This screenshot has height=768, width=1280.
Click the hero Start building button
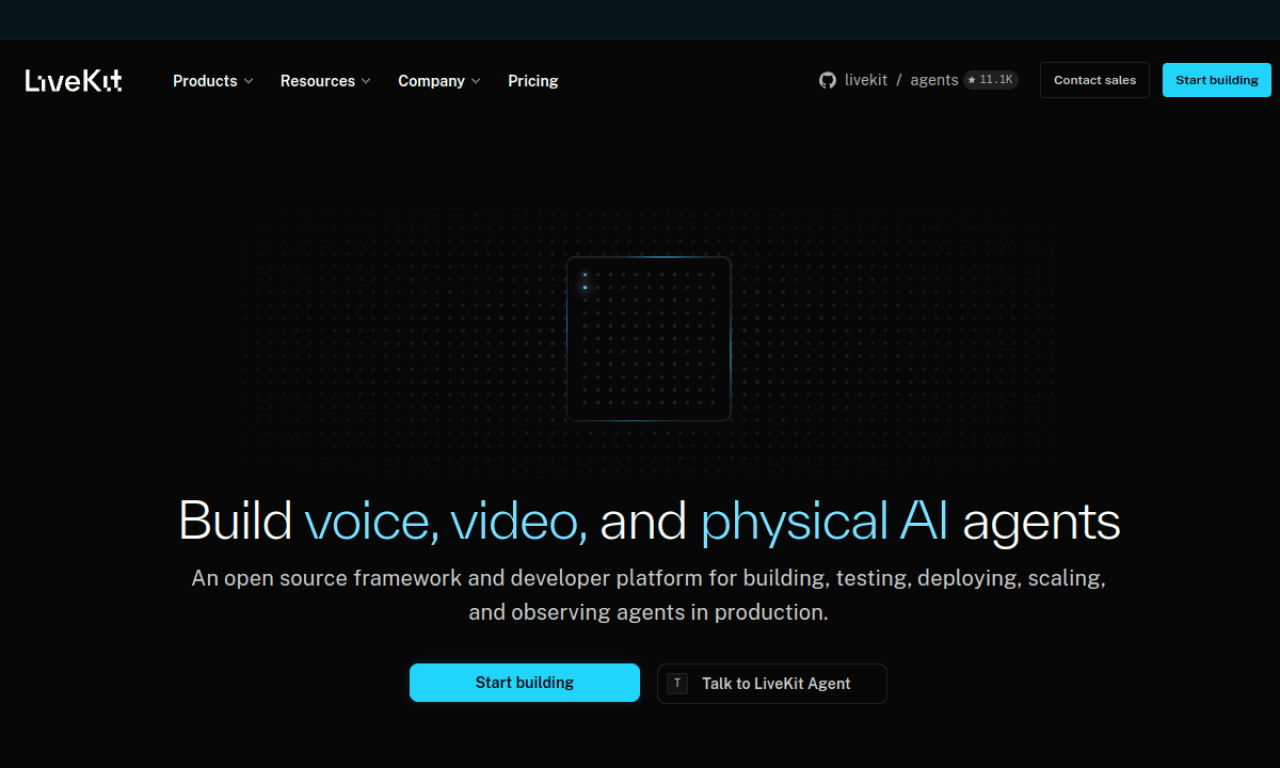pos(524,683)
